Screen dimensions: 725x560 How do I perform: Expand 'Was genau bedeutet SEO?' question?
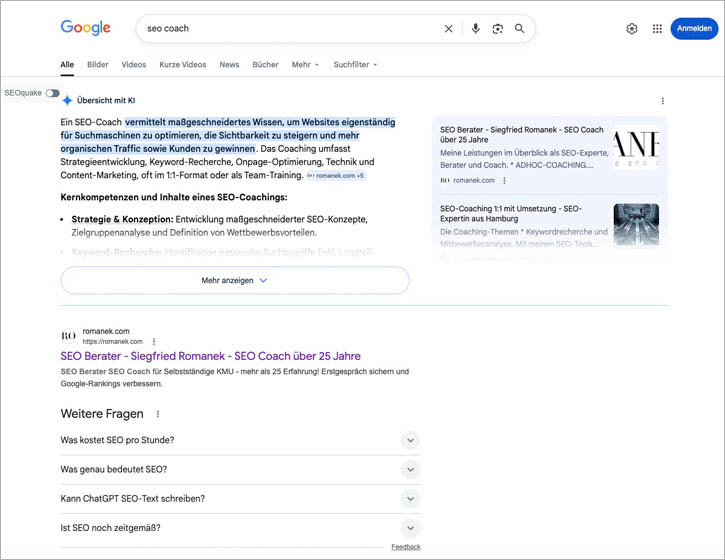(x=240, y=469)
